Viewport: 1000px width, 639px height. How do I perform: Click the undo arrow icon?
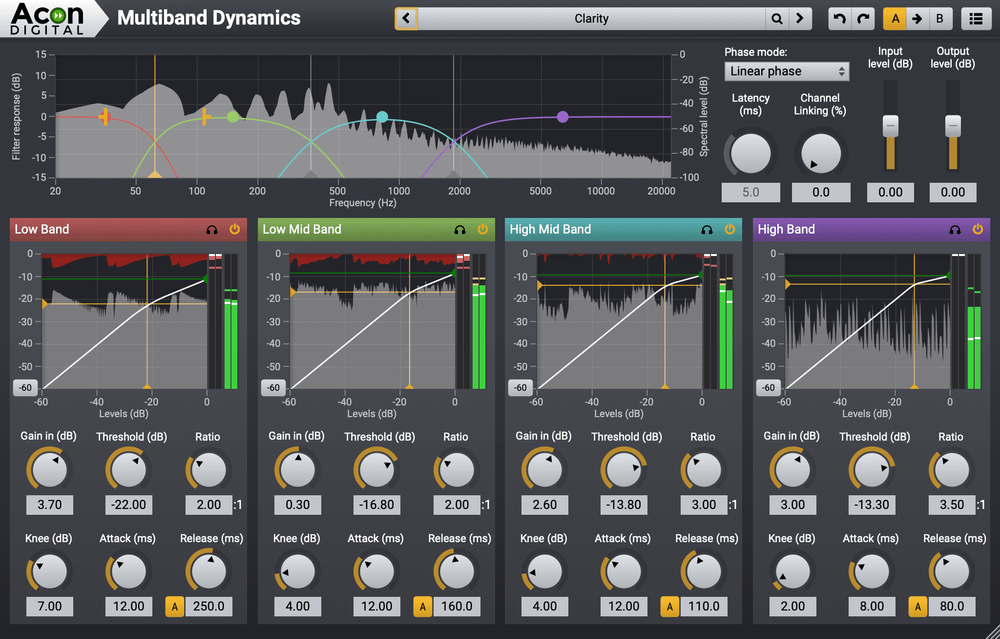838,18
